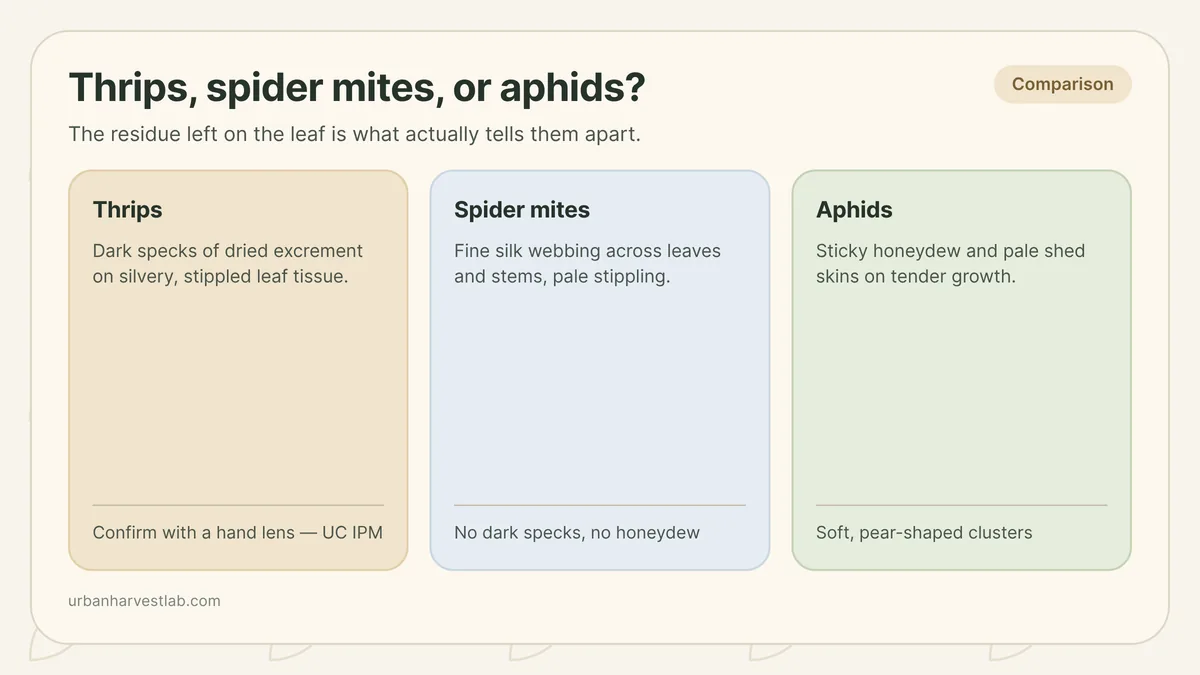The image size is (1200, 675).
Task: Click empty area of the green Aphids card
Action: (962, 395)
